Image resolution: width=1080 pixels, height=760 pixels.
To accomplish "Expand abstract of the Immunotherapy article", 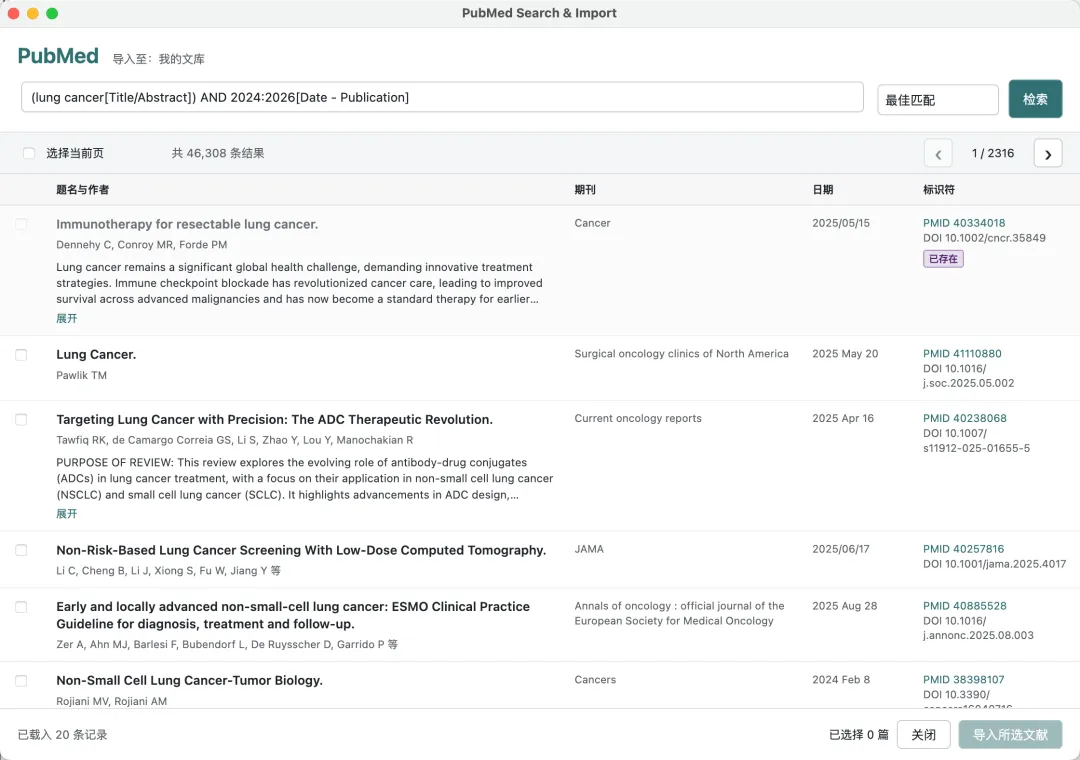I will pos(67,318).
